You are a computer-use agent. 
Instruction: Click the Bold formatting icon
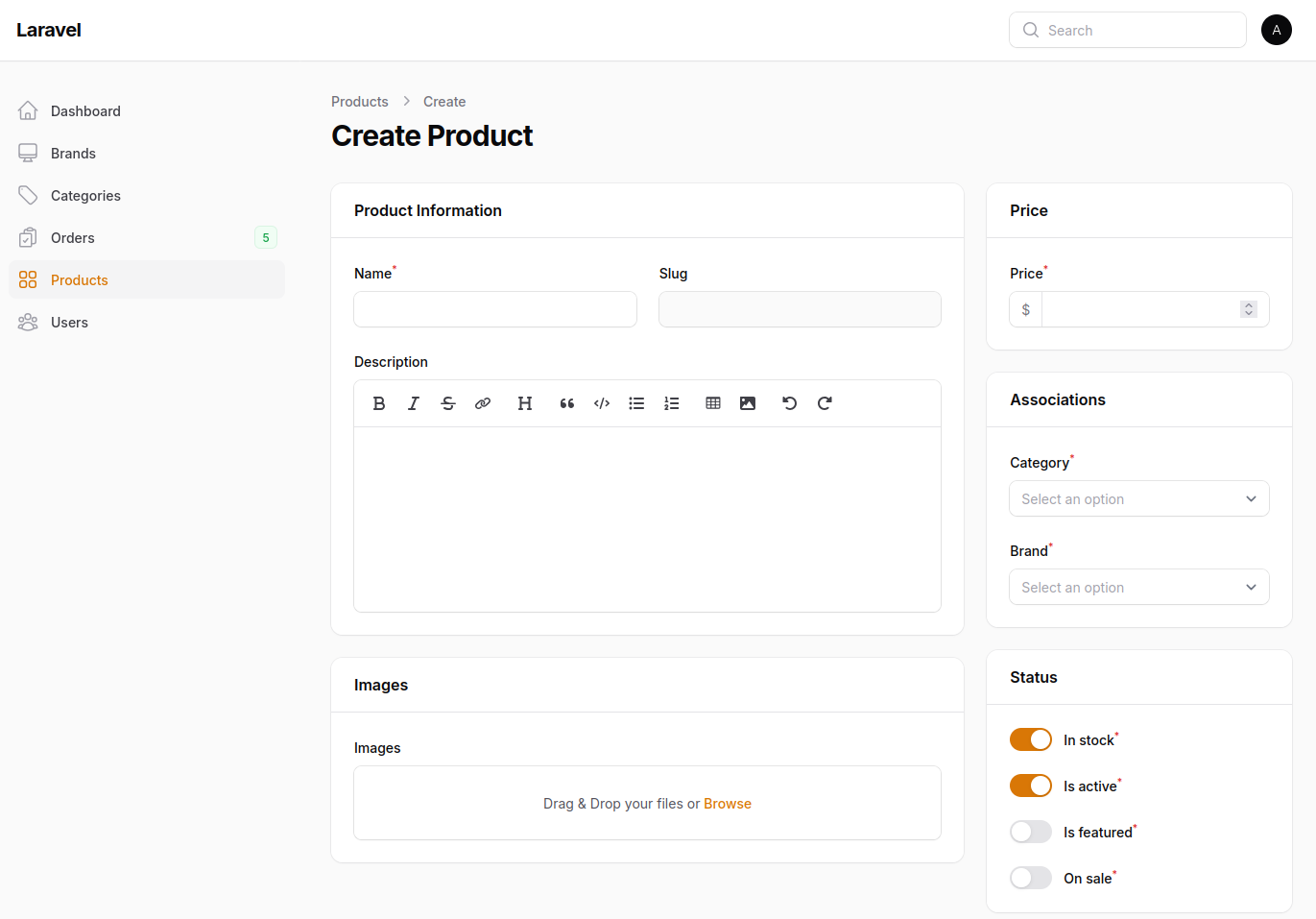(379, 403)
